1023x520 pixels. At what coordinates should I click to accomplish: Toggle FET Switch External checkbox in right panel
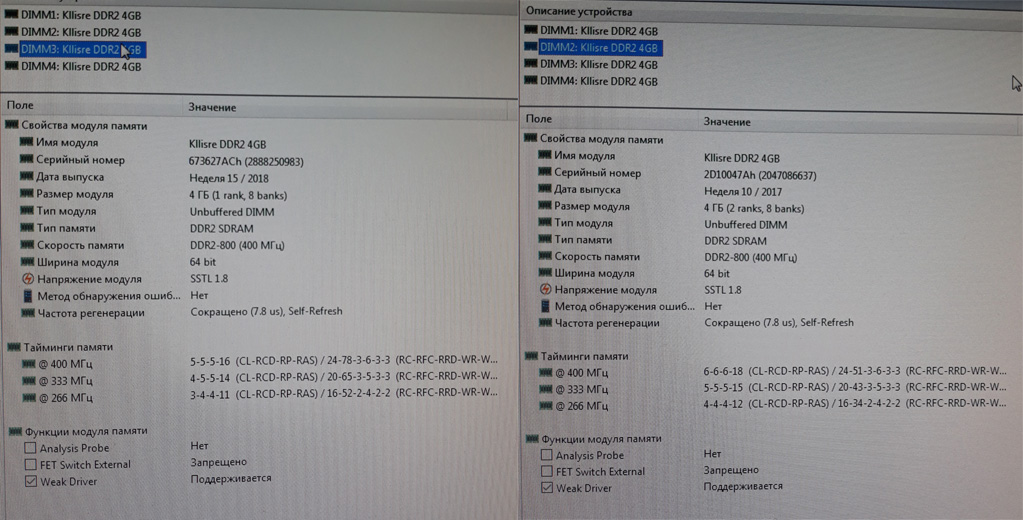(x=547, y=471)
